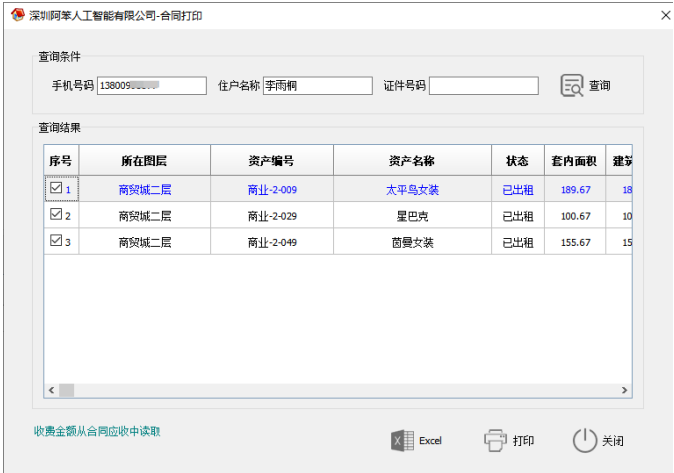Viewport: 674px width, 473px height.
Task: Click the 资产编号 column header
Action: pyautogui.click(x=271, y=160)
